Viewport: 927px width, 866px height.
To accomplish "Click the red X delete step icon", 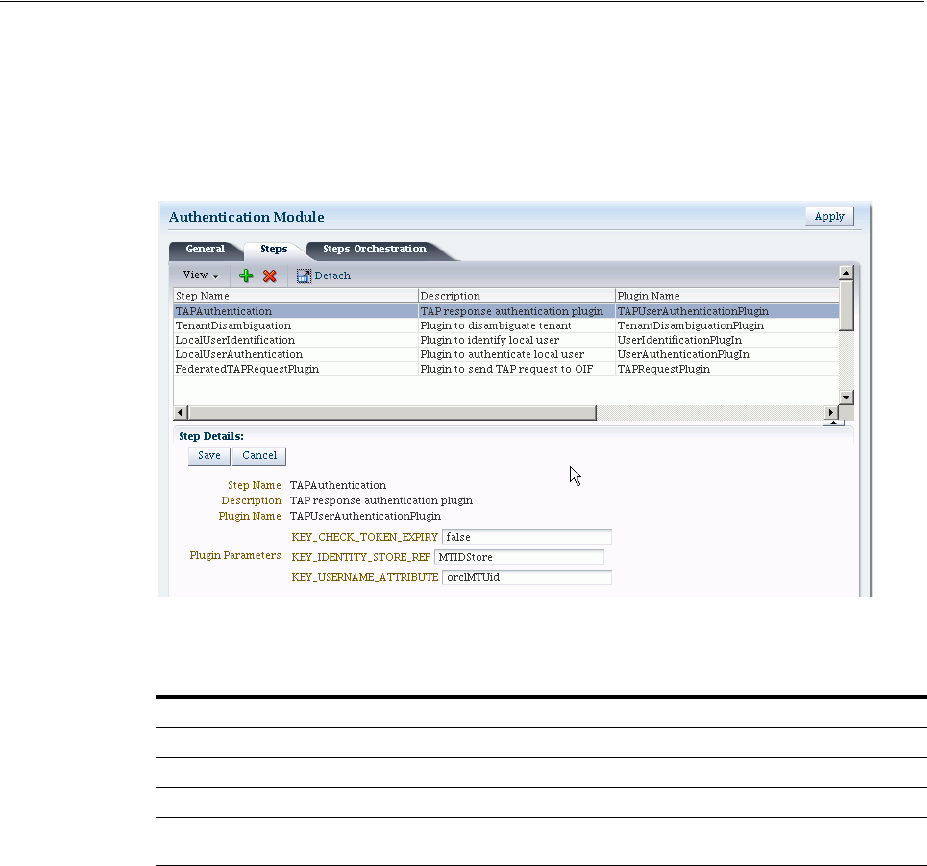I will tap(270, 275).
